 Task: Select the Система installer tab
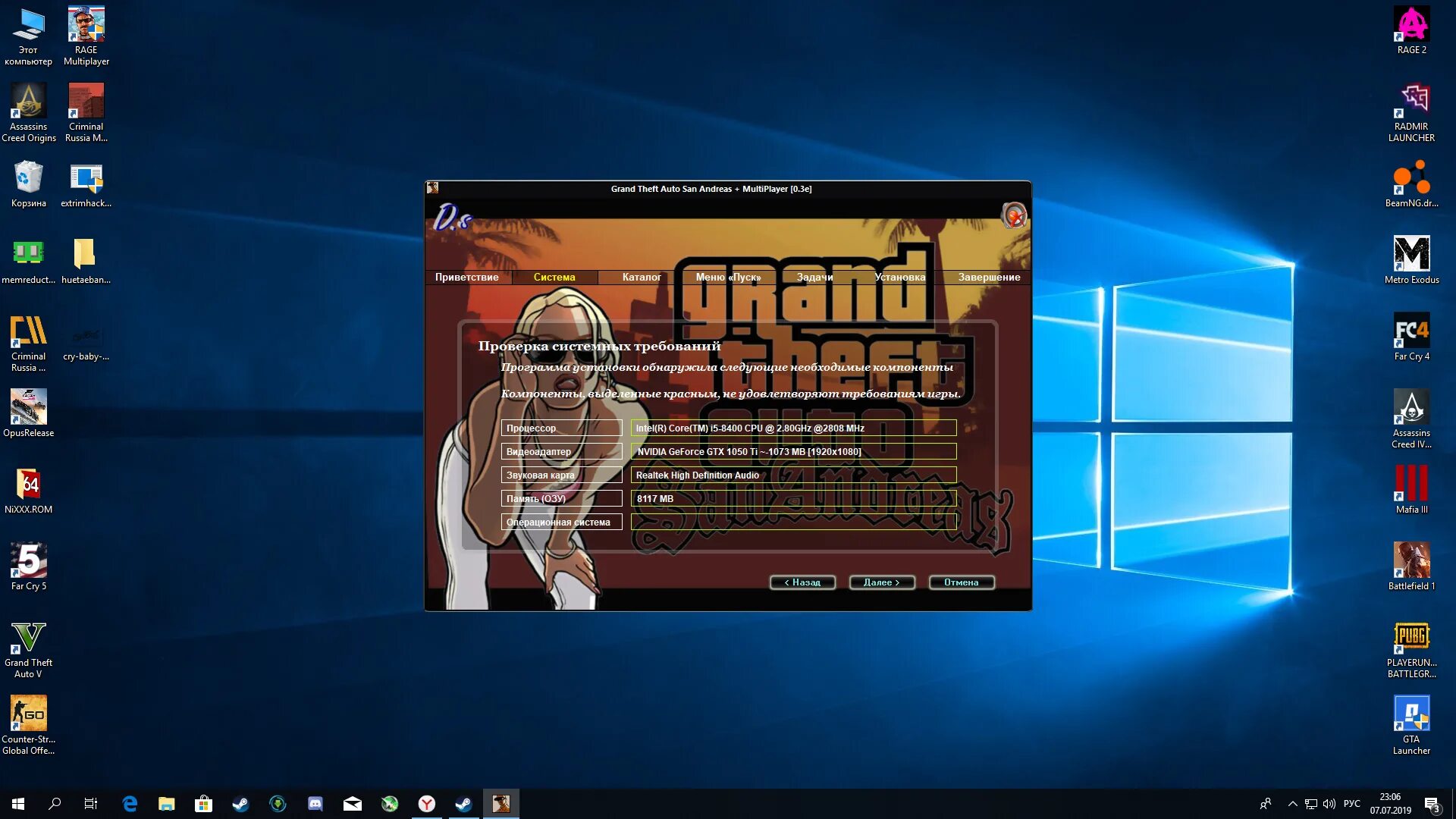(x=554, y=277)
